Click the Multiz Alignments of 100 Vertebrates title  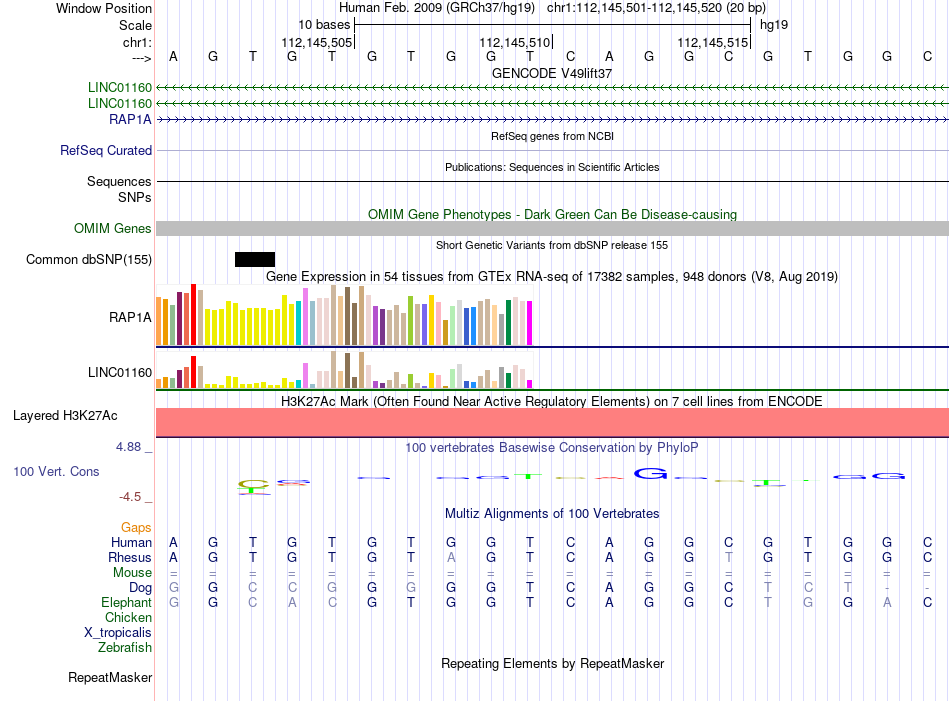[552, 514]
